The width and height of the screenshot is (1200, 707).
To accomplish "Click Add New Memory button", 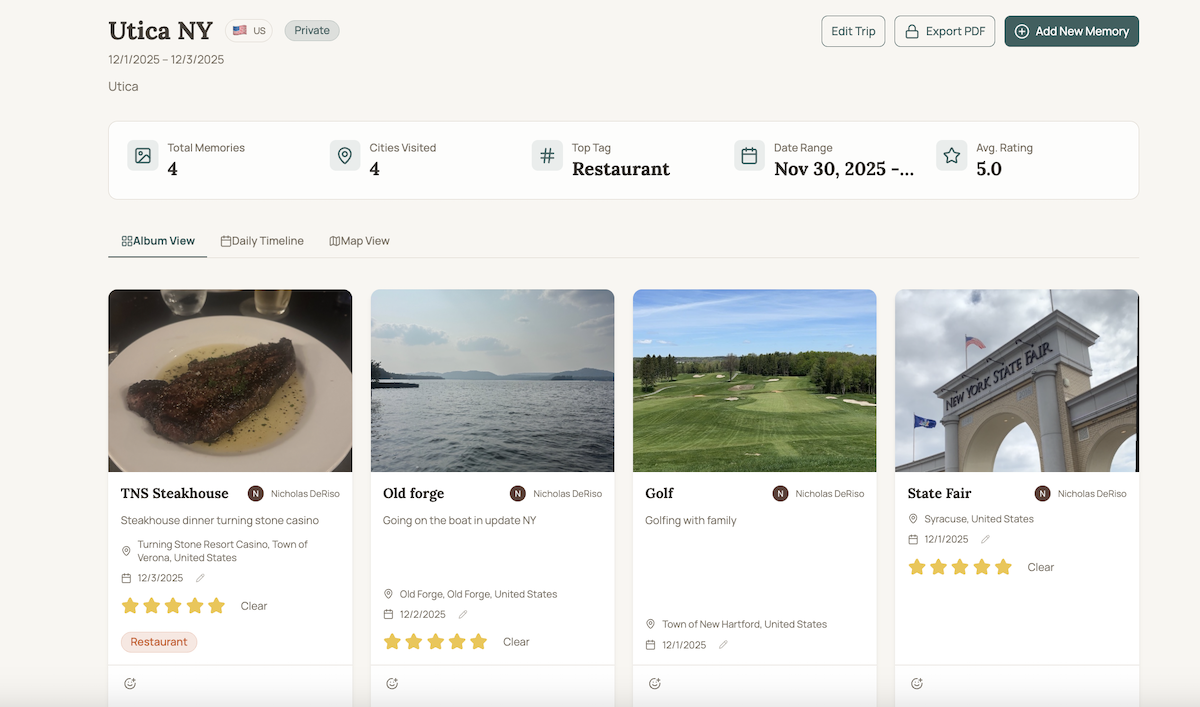I will point(1071,31).
